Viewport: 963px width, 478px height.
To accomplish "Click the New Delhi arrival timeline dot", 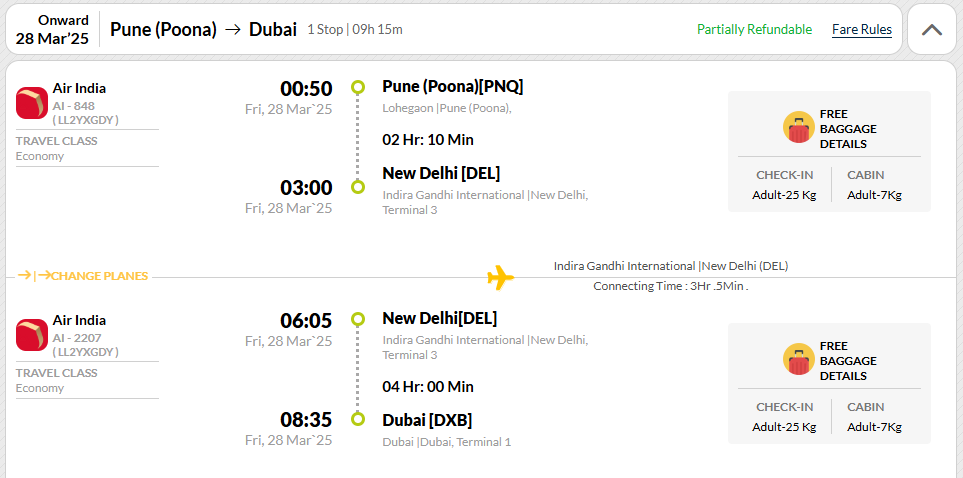I will 357,187.
